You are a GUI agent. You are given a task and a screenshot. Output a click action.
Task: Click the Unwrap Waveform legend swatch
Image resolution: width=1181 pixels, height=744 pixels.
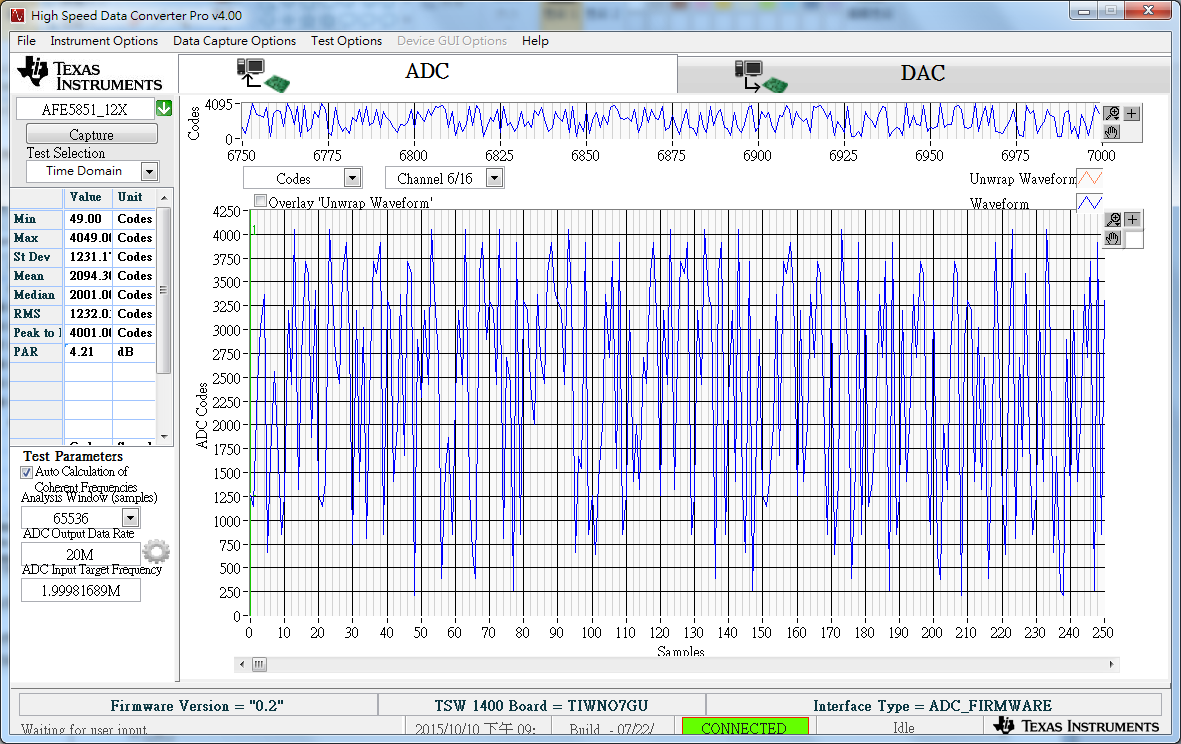tap(1090, 178)
